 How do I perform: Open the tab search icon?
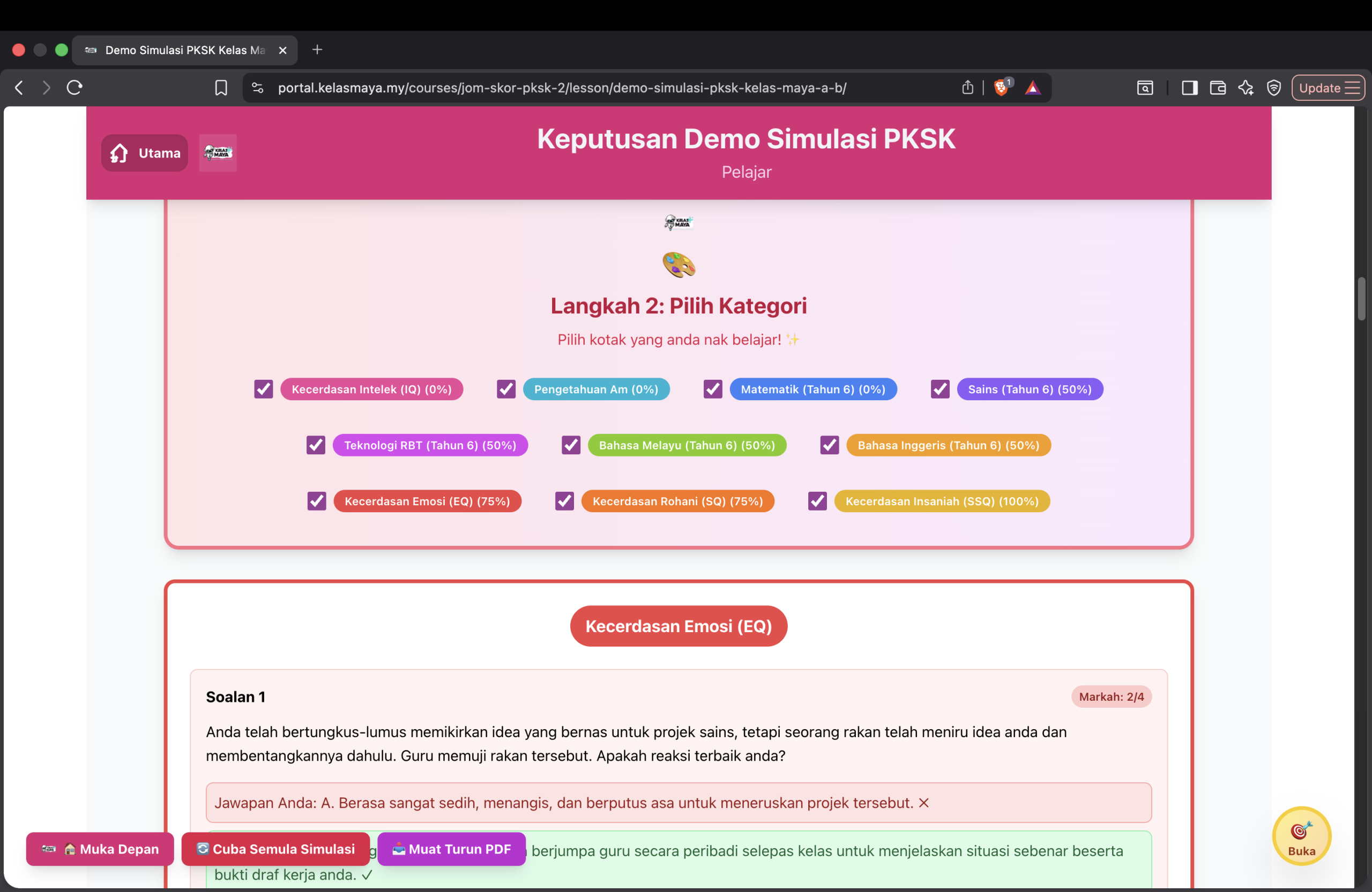click(1144, 87)
